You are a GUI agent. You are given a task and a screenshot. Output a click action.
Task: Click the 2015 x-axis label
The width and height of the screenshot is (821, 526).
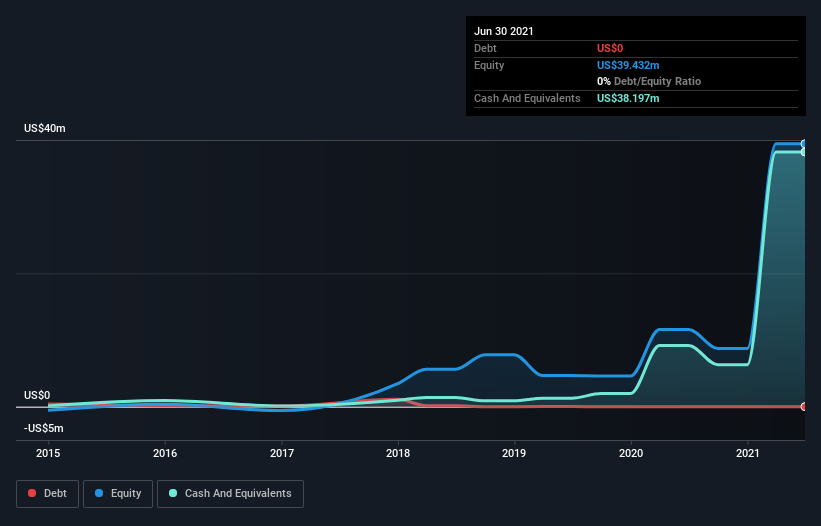pyautogui.click(x=48, y=453)
